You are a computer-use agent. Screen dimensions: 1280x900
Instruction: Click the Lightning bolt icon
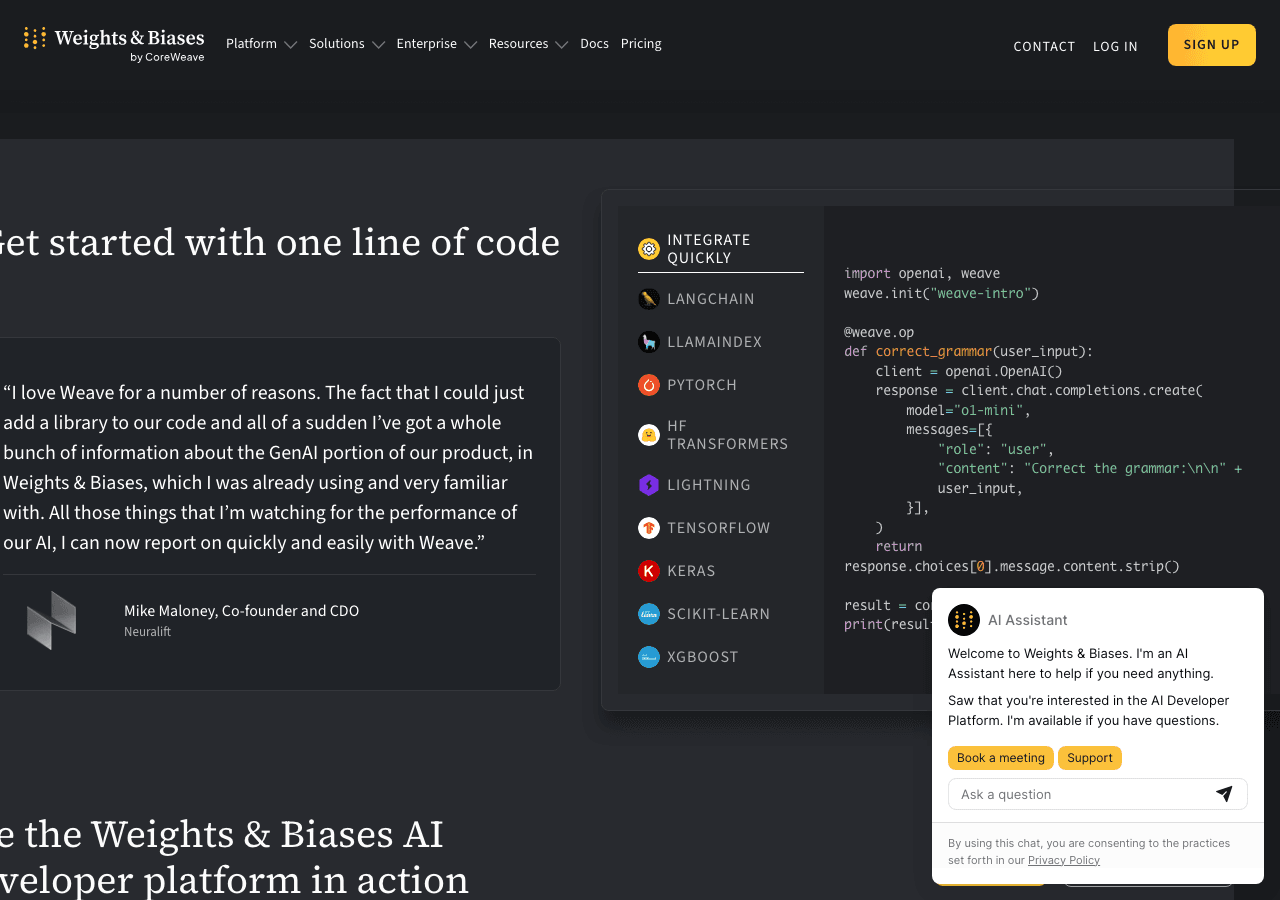[649, 485]
